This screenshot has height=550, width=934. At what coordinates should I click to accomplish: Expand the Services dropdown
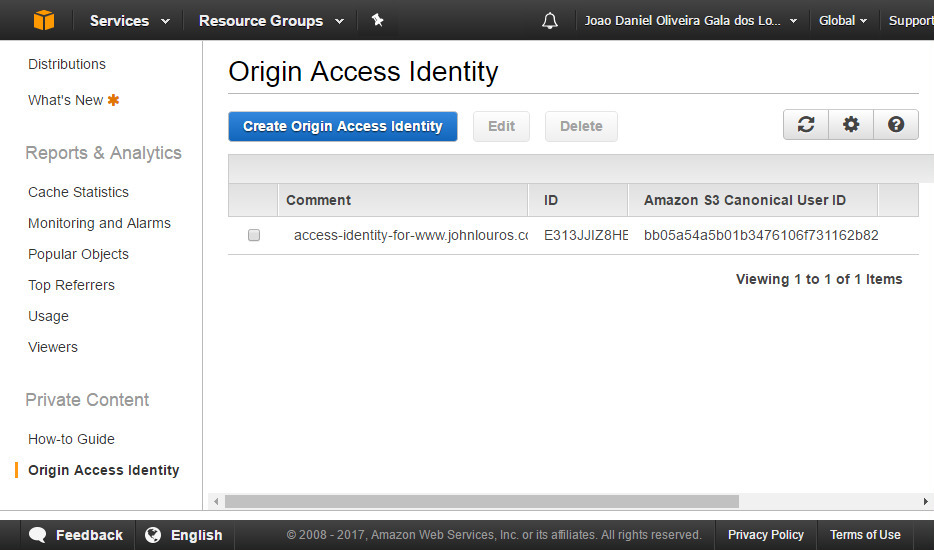129,21
